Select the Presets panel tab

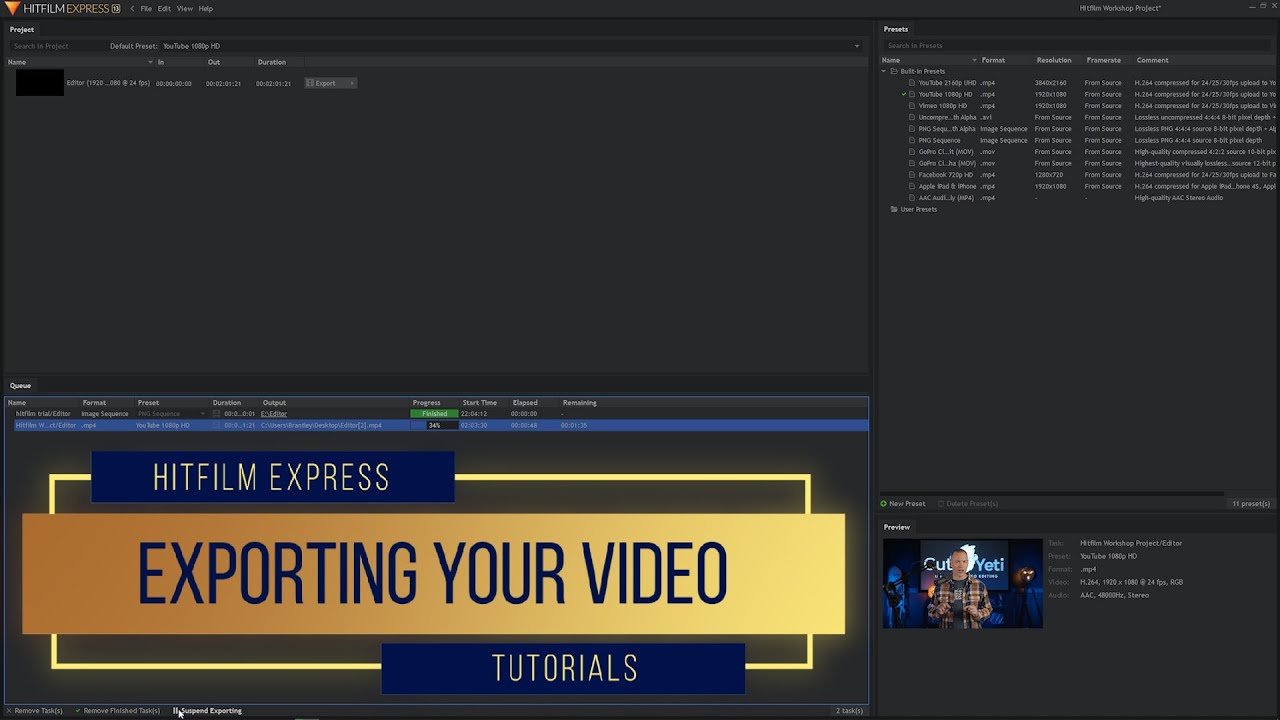tap(896, 29)
